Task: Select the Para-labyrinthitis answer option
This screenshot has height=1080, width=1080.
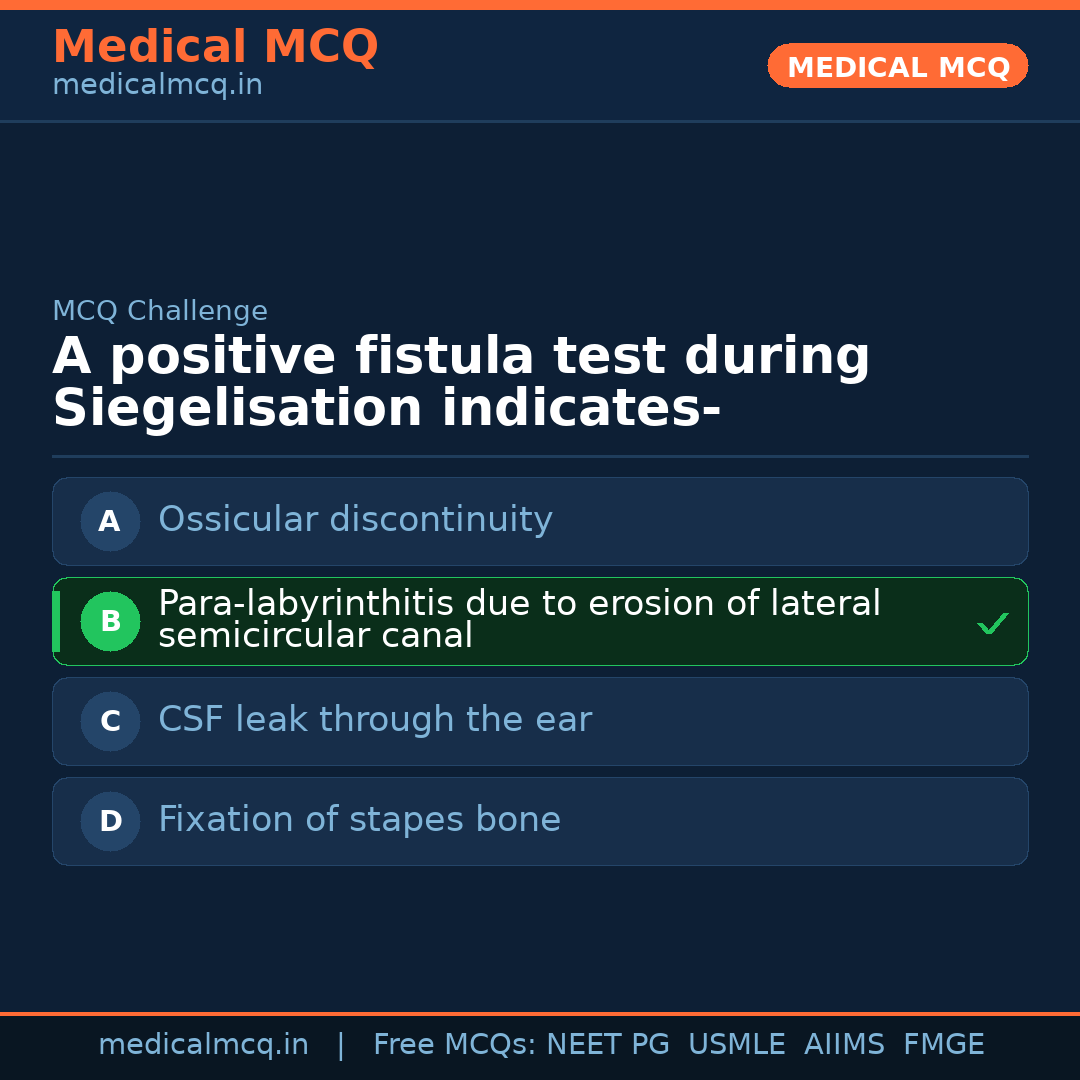Action: point(519,620)
